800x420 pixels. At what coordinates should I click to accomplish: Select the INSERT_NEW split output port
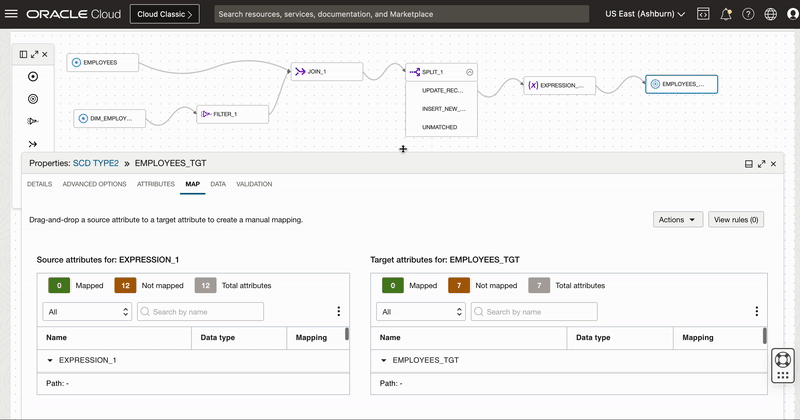441,109
